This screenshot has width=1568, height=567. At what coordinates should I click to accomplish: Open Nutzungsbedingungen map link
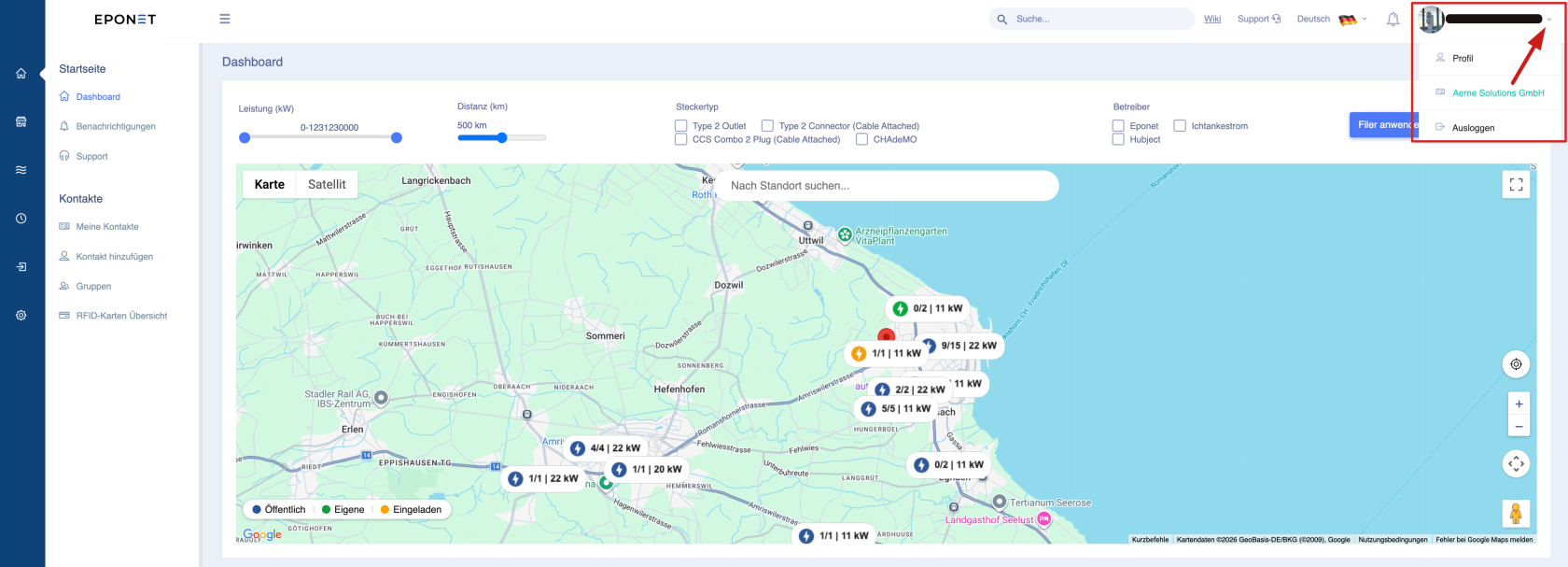[x=1393, y=539]
